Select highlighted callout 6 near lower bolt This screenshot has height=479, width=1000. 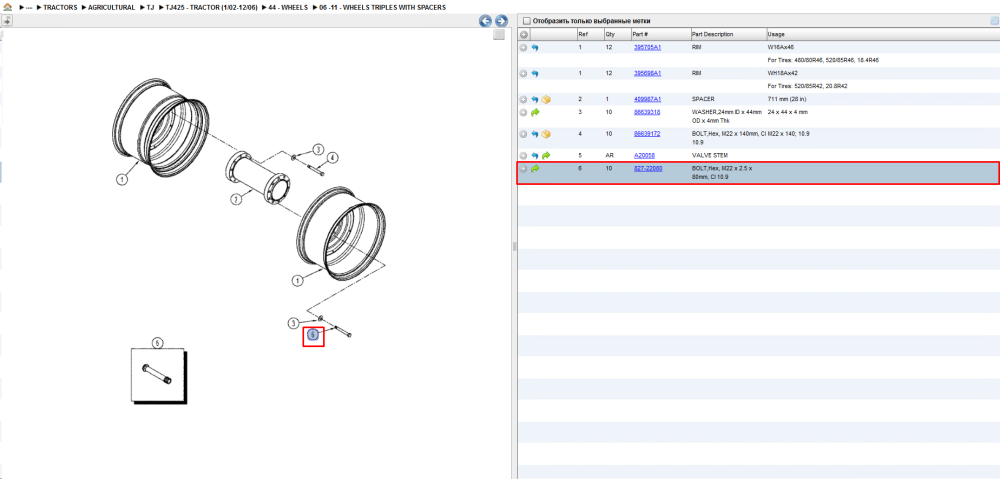click(312, 334)
